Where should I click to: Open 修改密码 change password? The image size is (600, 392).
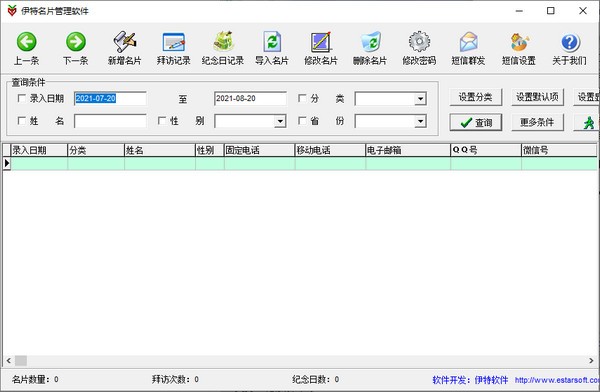(419, 49)
